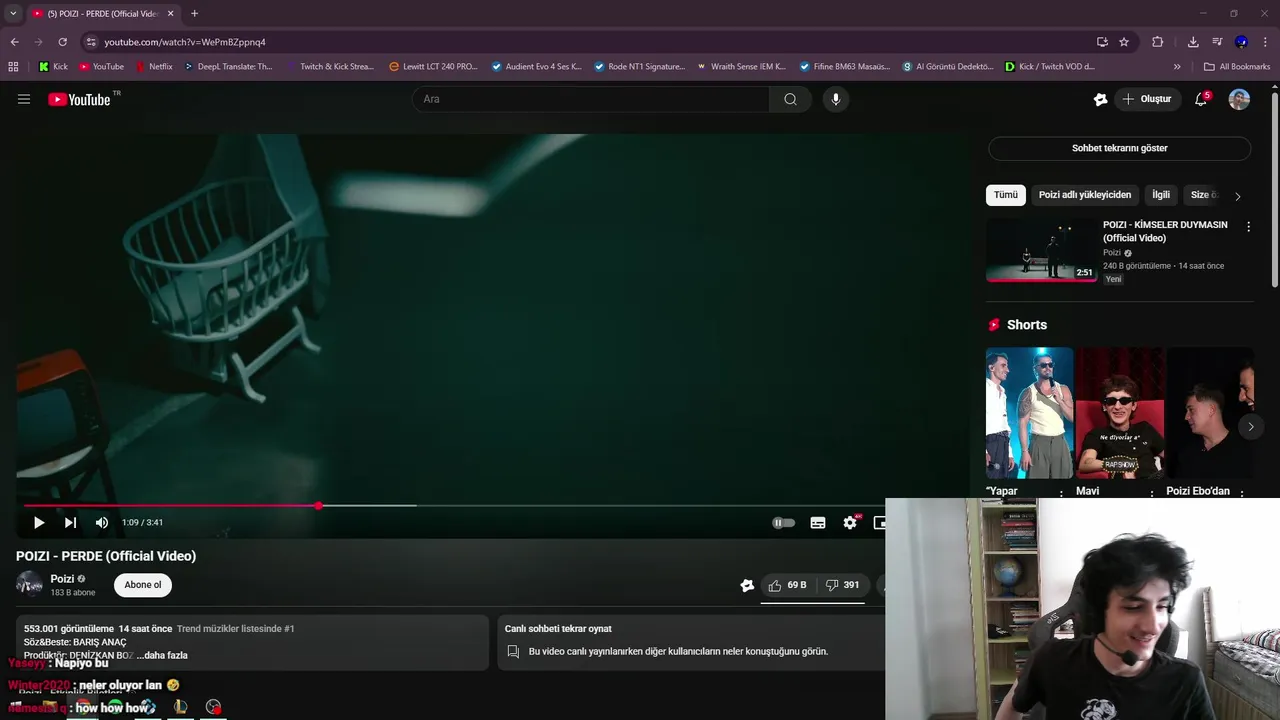Open the 'Yapar' short thumbnail
The height and width of the screenshot is (720, 1280).
tap(1029, 413)
